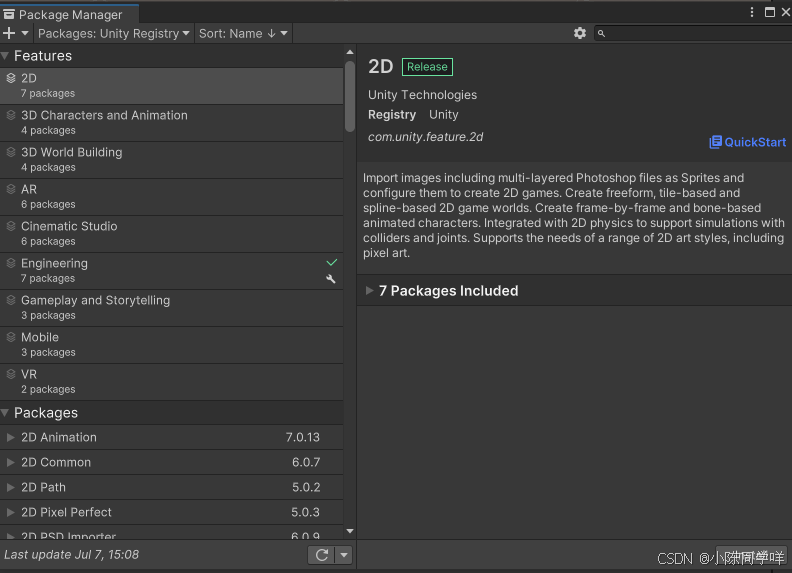The image size is (792, 573).
Task: Click the Mobile feature stack icon
Action: click(x=11, y=337)
